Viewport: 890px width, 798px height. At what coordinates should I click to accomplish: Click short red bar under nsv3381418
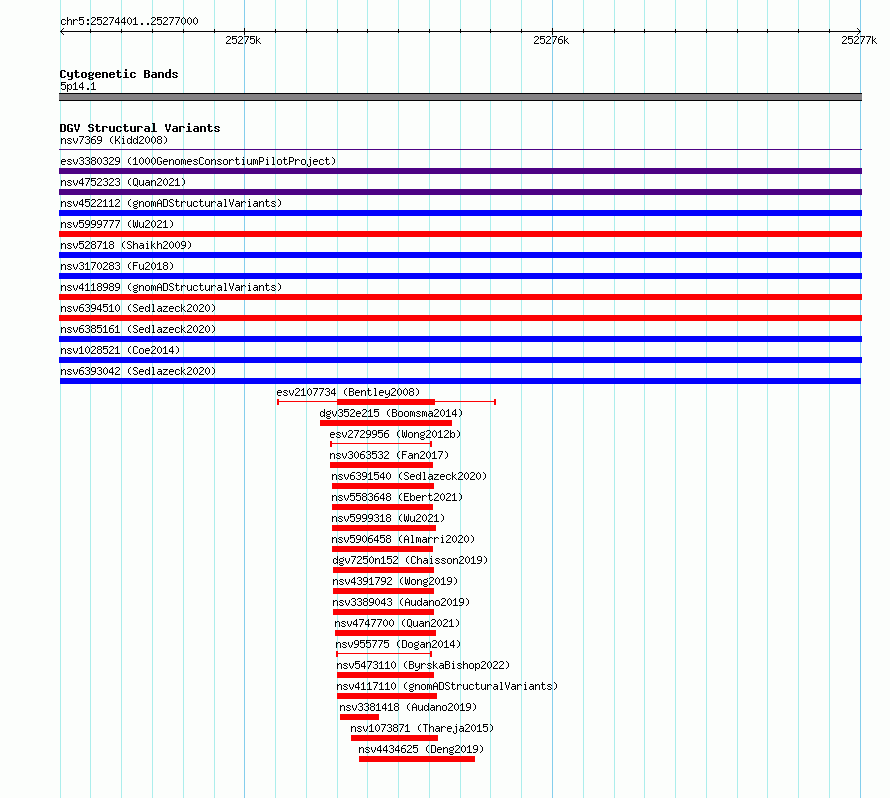click(359, 717)
